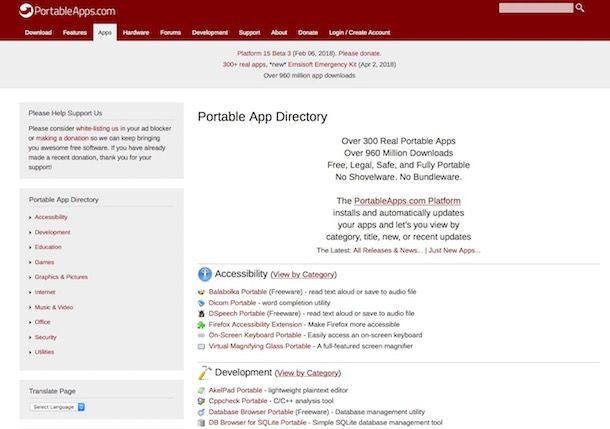The height and width of the screenshot is (429, 610).
Task: Open Security in sidebar directory
Action: click(x=46, y=337)
